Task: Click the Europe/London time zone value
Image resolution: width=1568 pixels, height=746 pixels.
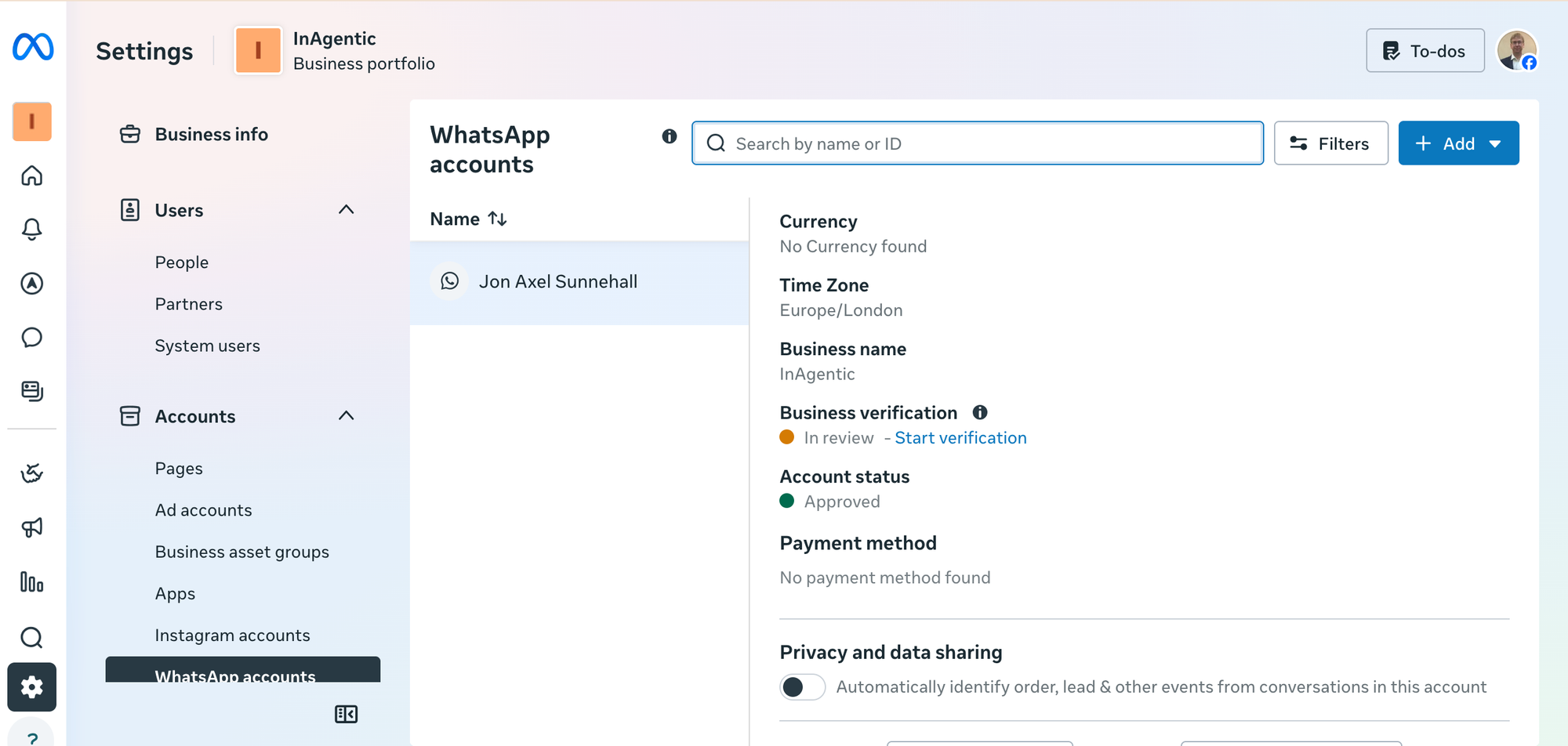Action: (841, 310)
